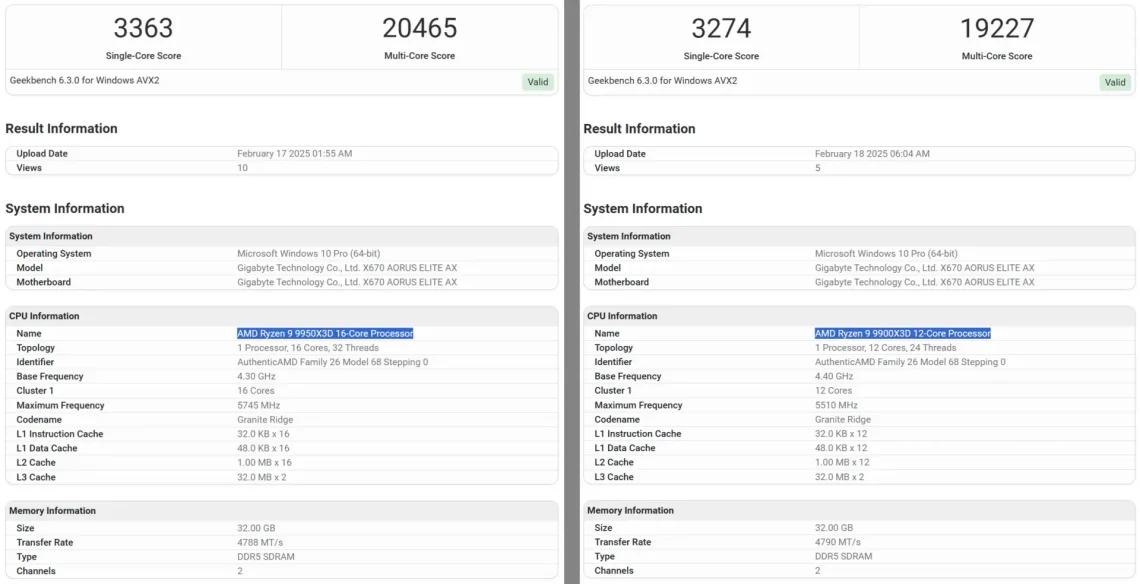This screenshot has width=1140, height=584.
Task: Click the single-core score 3274
Action: coord(721,28)
